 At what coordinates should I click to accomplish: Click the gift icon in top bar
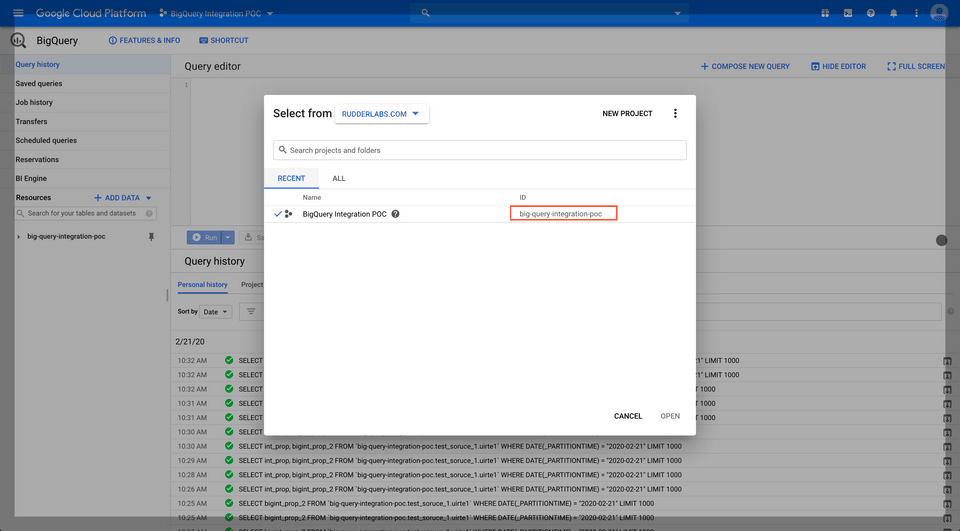tap(825, 13)
